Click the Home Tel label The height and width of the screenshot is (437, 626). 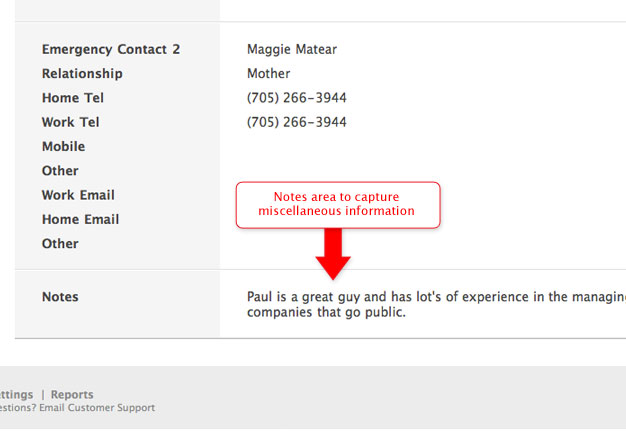click(72, 98)
